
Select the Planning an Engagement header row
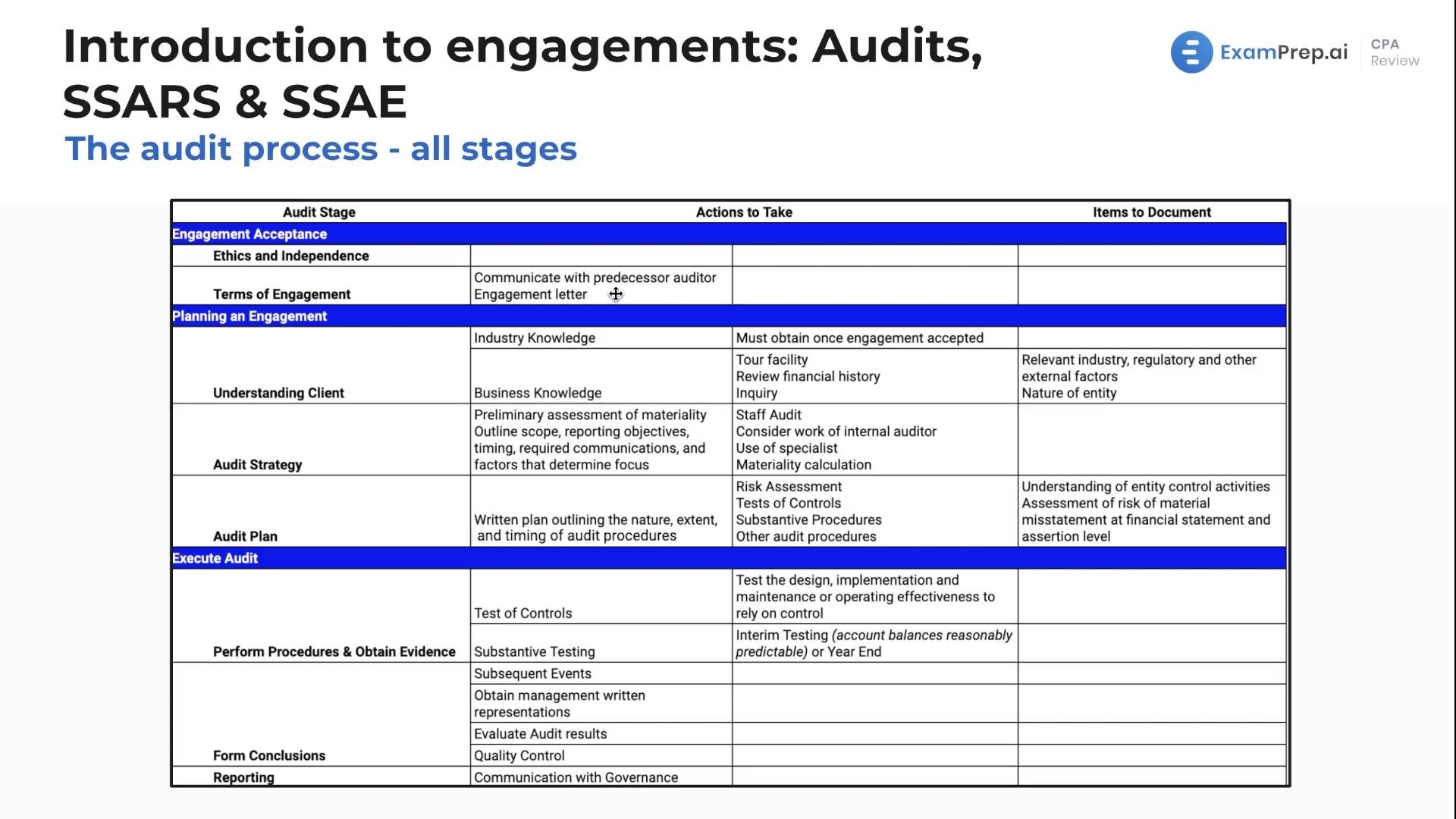pyautogui.click(x=729, y=316)
